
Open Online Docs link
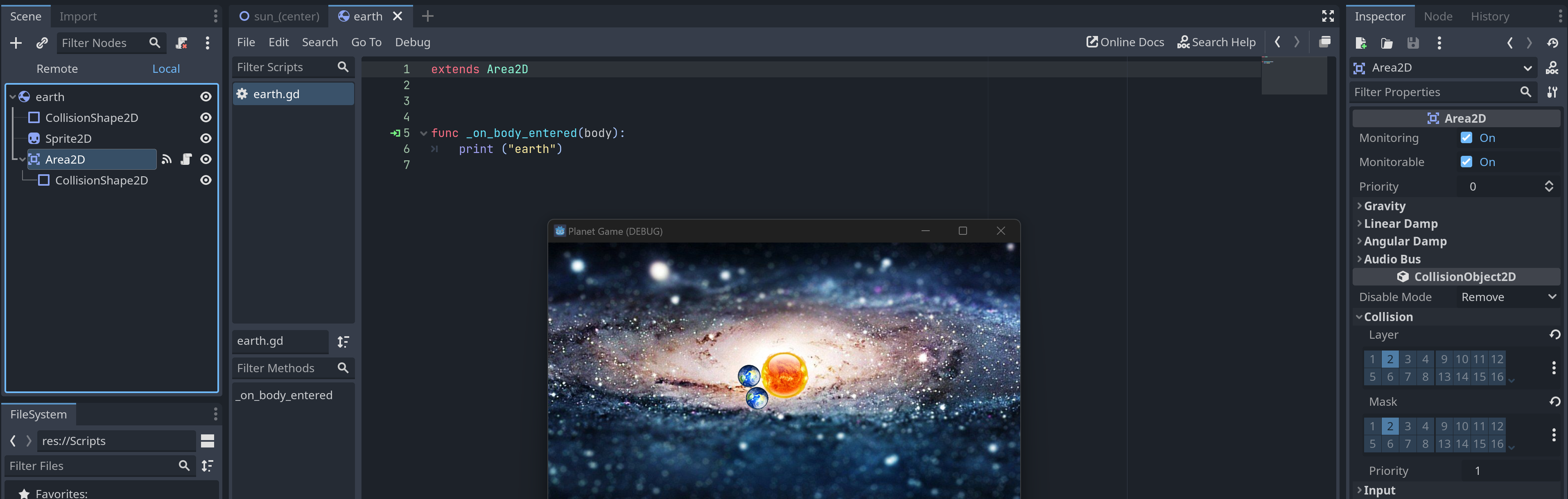(1125, 42)
